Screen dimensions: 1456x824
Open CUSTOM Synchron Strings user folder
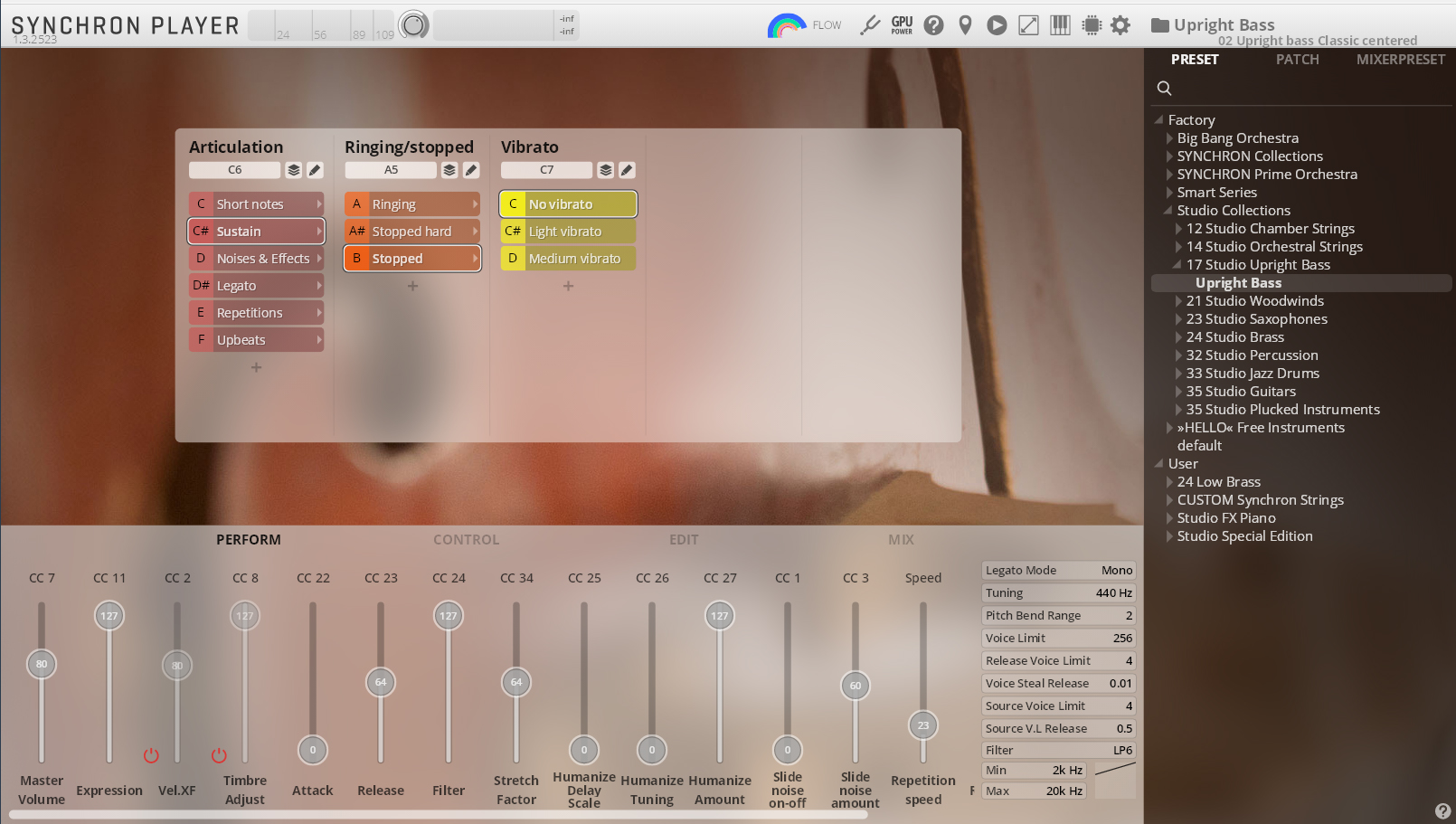[1260, 500]
